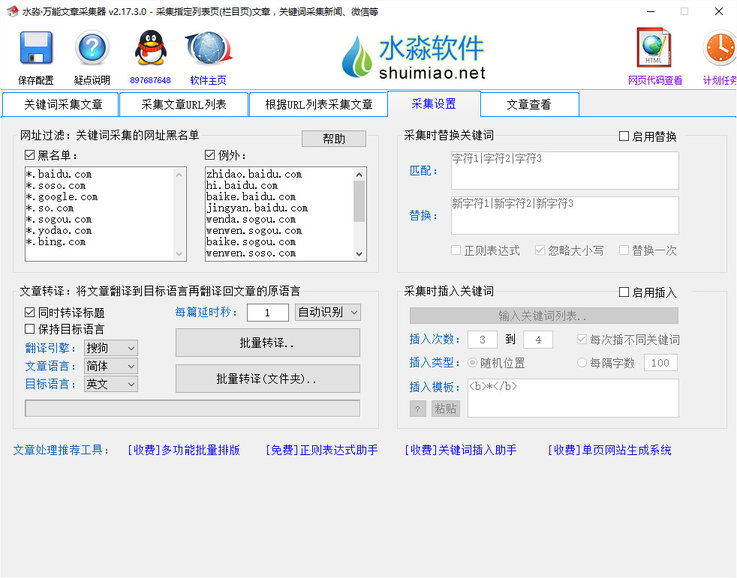Click the small question mark template button
This screenshot has width=737, height=578.
point(417,408)
